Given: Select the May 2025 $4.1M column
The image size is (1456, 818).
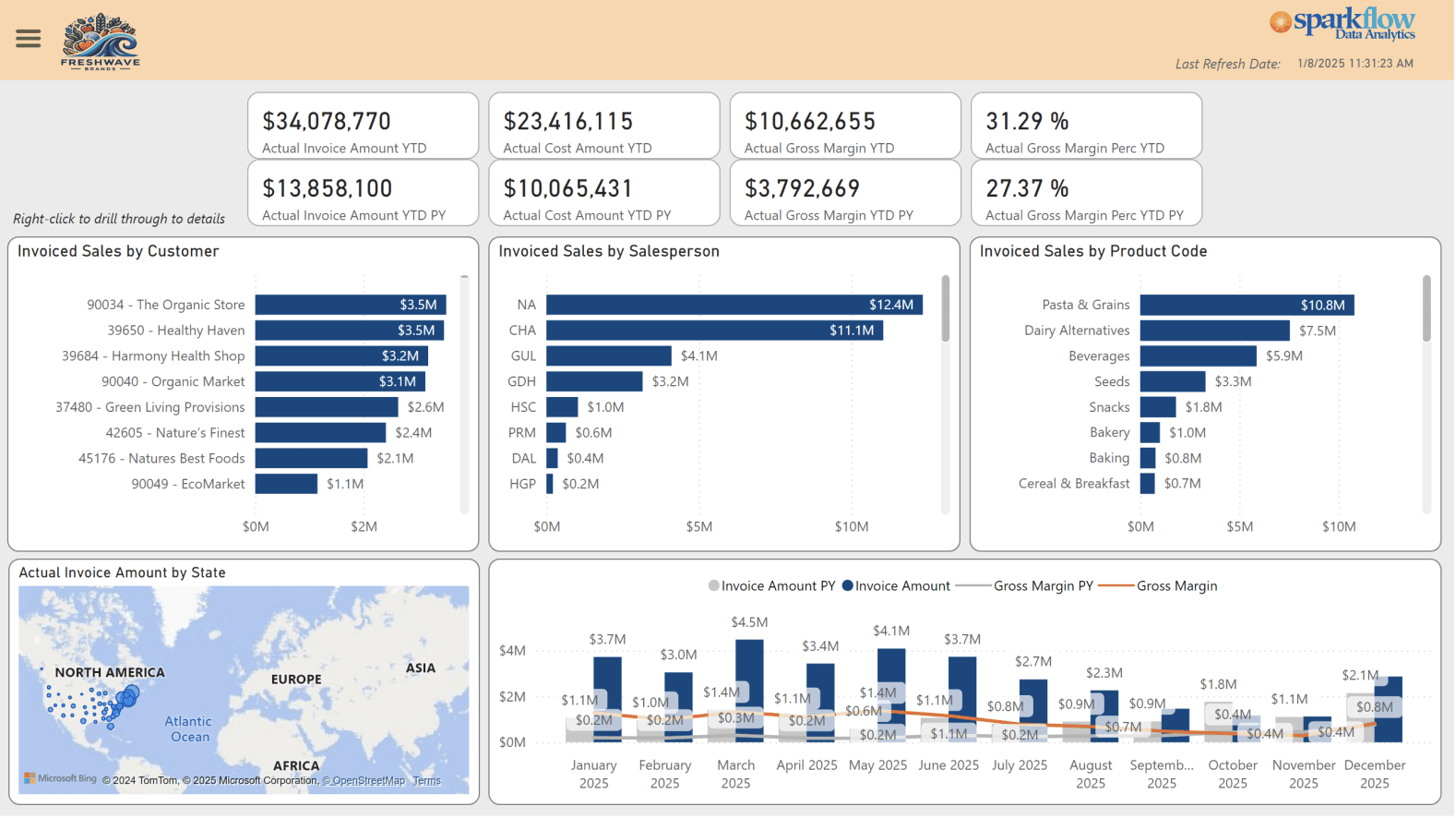Looking at the screenshot, I should [891, 696].
